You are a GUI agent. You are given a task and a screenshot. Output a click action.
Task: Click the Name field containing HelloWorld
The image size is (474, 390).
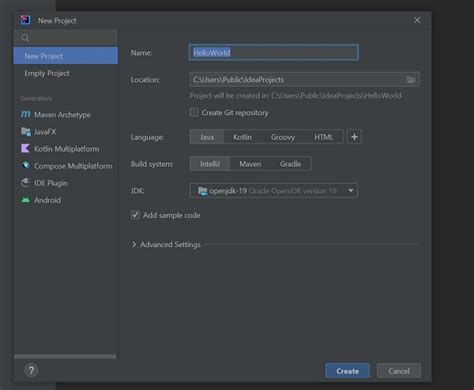click(274, 52)
